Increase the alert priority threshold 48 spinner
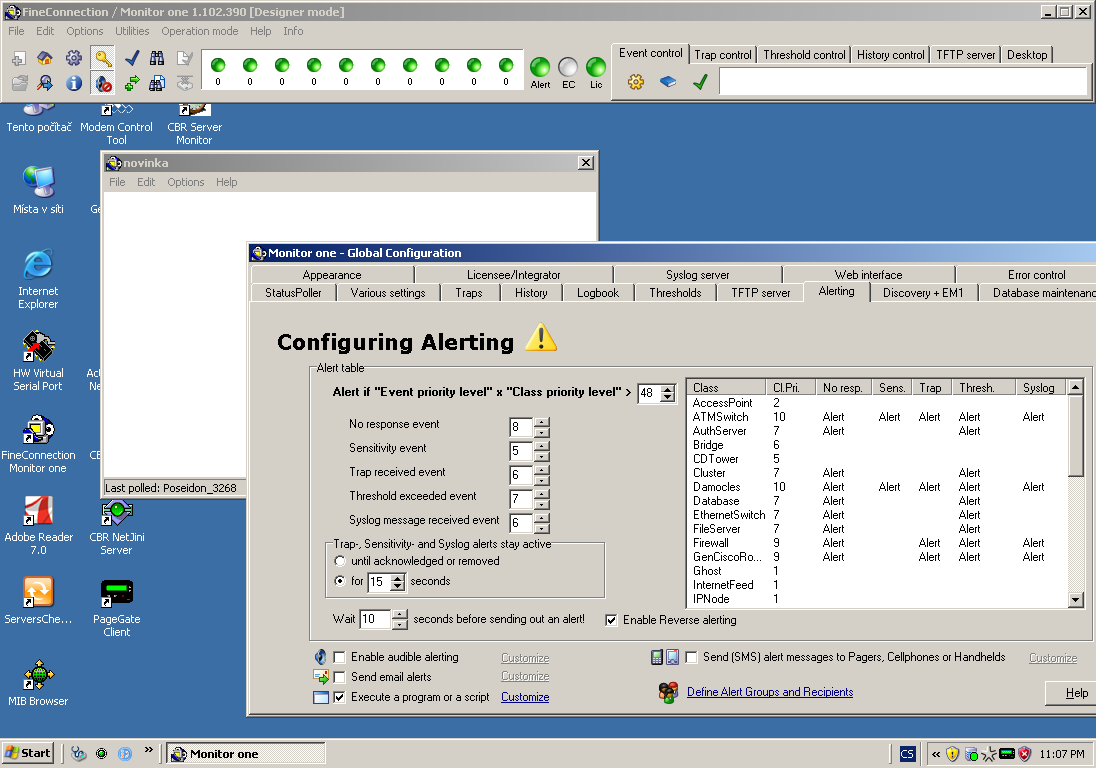This screenshot has height=768, width=1096. coord(668,389)
